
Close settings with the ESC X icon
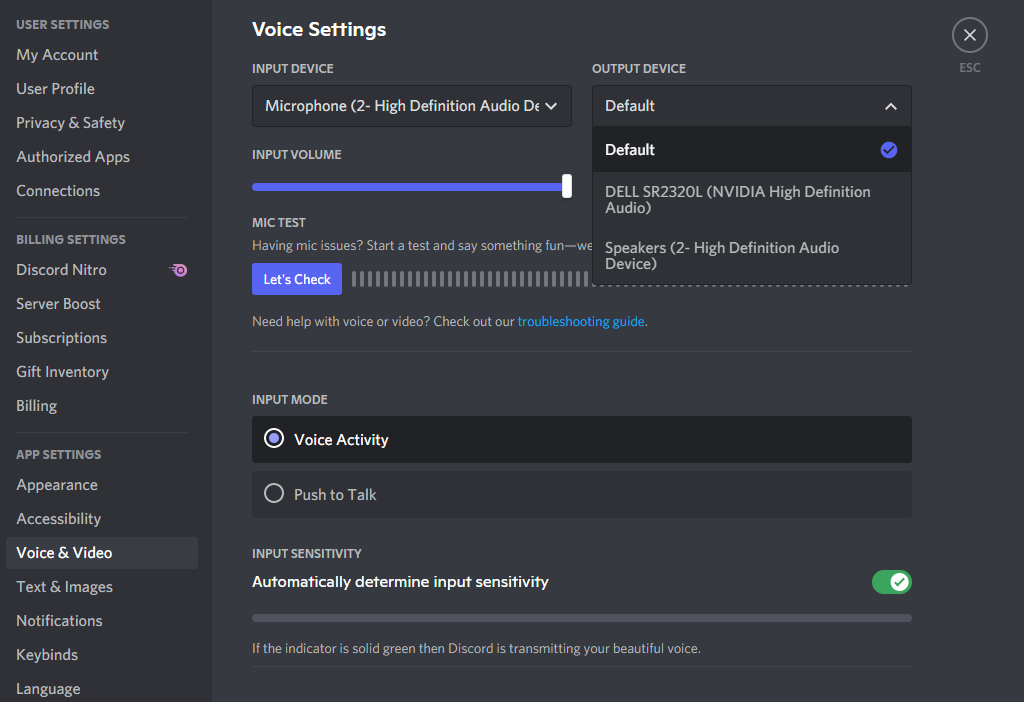[969, 36]
